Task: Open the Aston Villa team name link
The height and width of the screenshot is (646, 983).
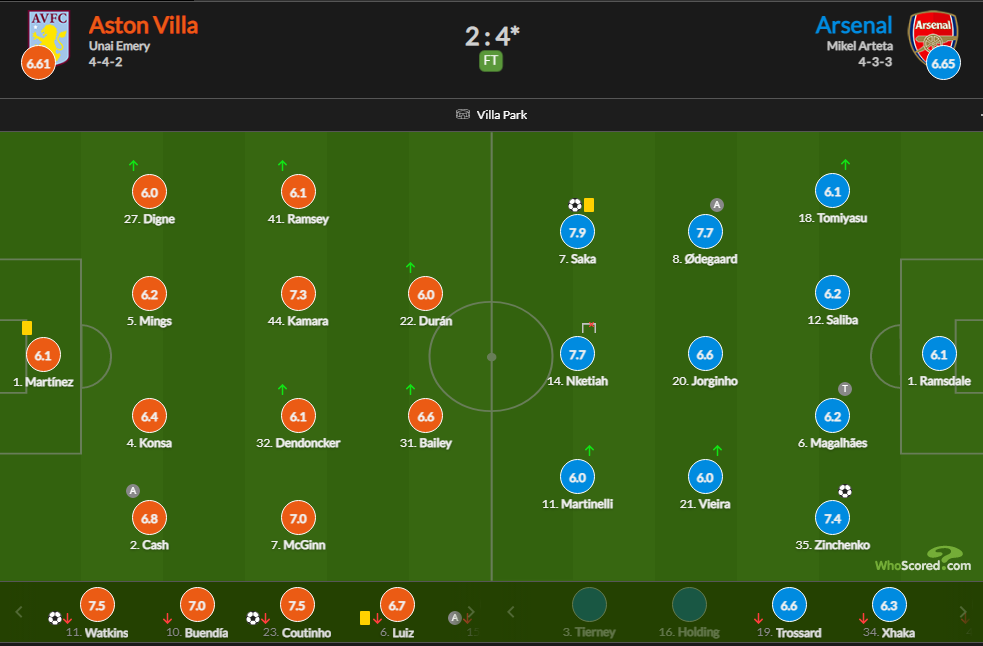Action: point(144,25)
